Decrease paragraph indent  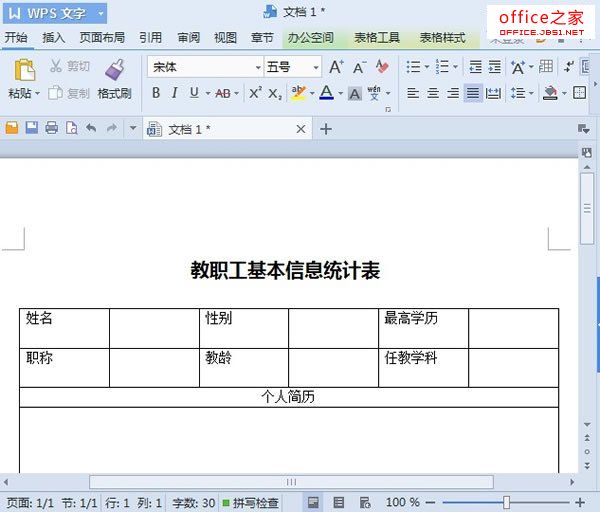tap(475, 67)
